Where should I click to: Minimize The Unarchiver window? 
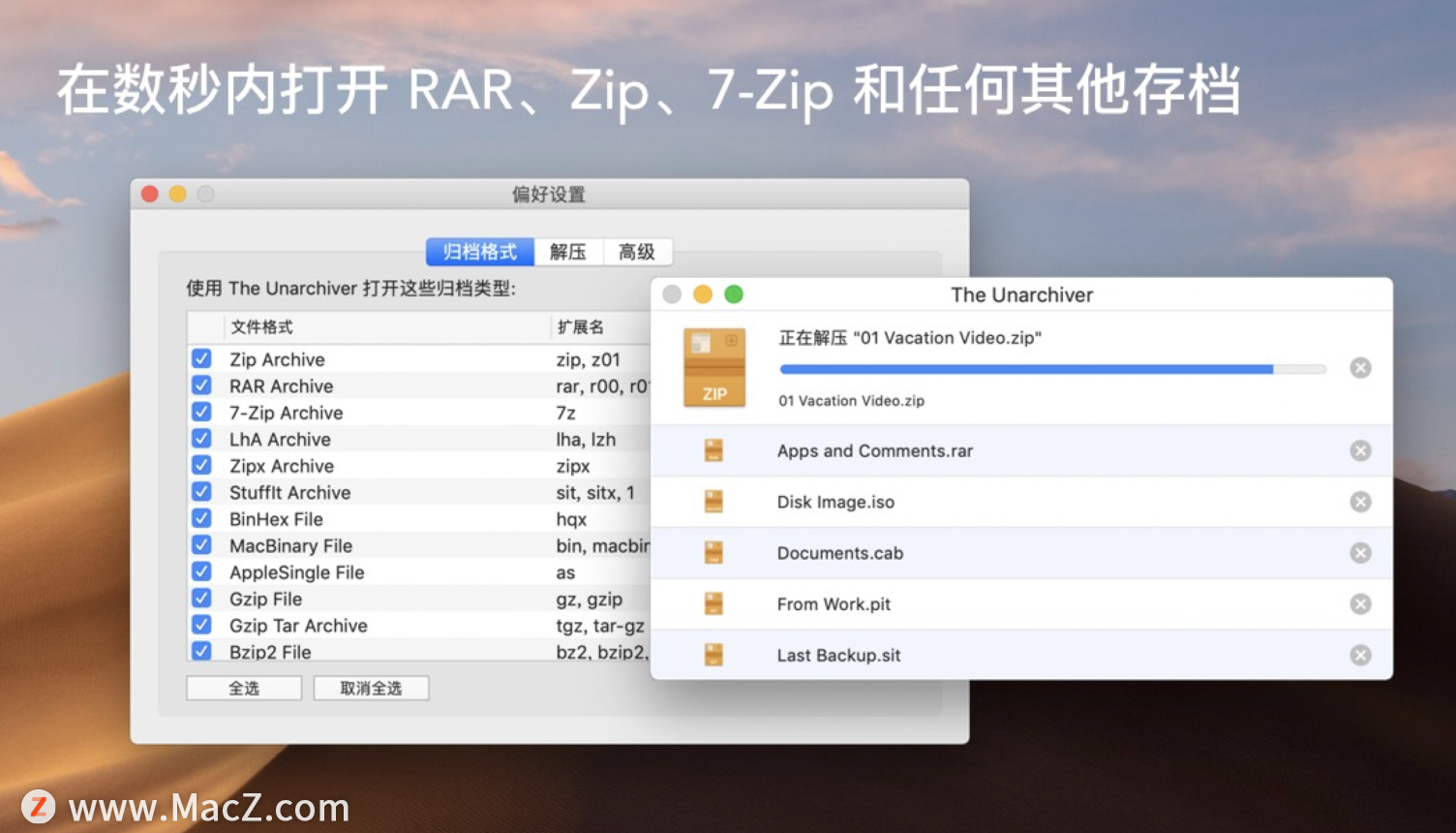pos(703,294)
